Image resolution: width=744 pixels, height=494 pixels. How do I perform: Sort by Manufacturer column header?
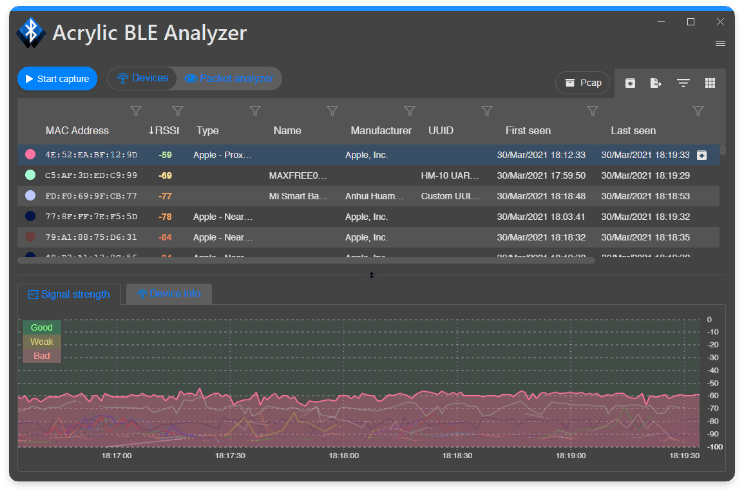[x=381, y=130]
